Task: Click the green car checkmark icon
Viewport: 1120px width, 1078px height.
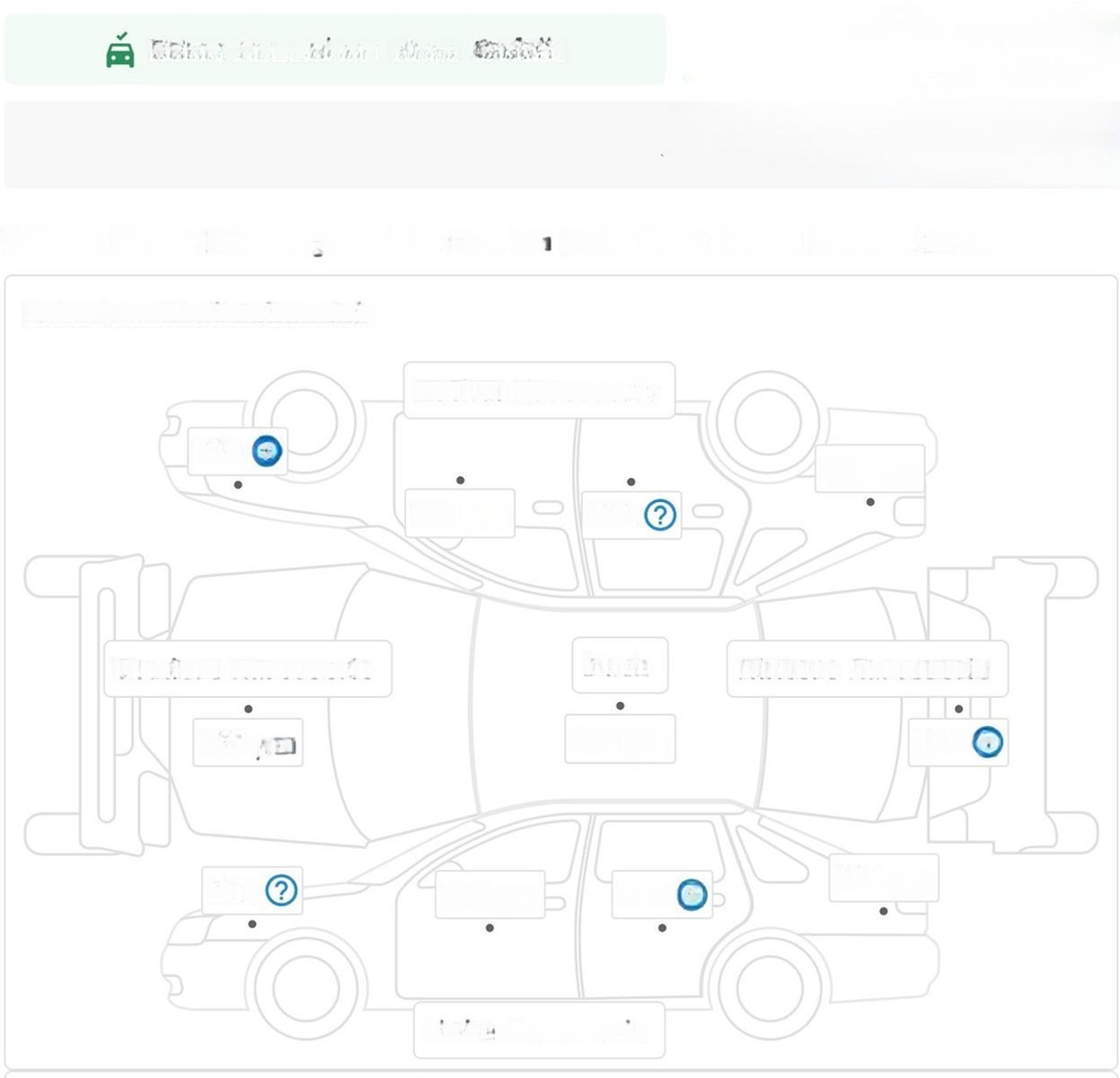Action: (x=120, y=50)
